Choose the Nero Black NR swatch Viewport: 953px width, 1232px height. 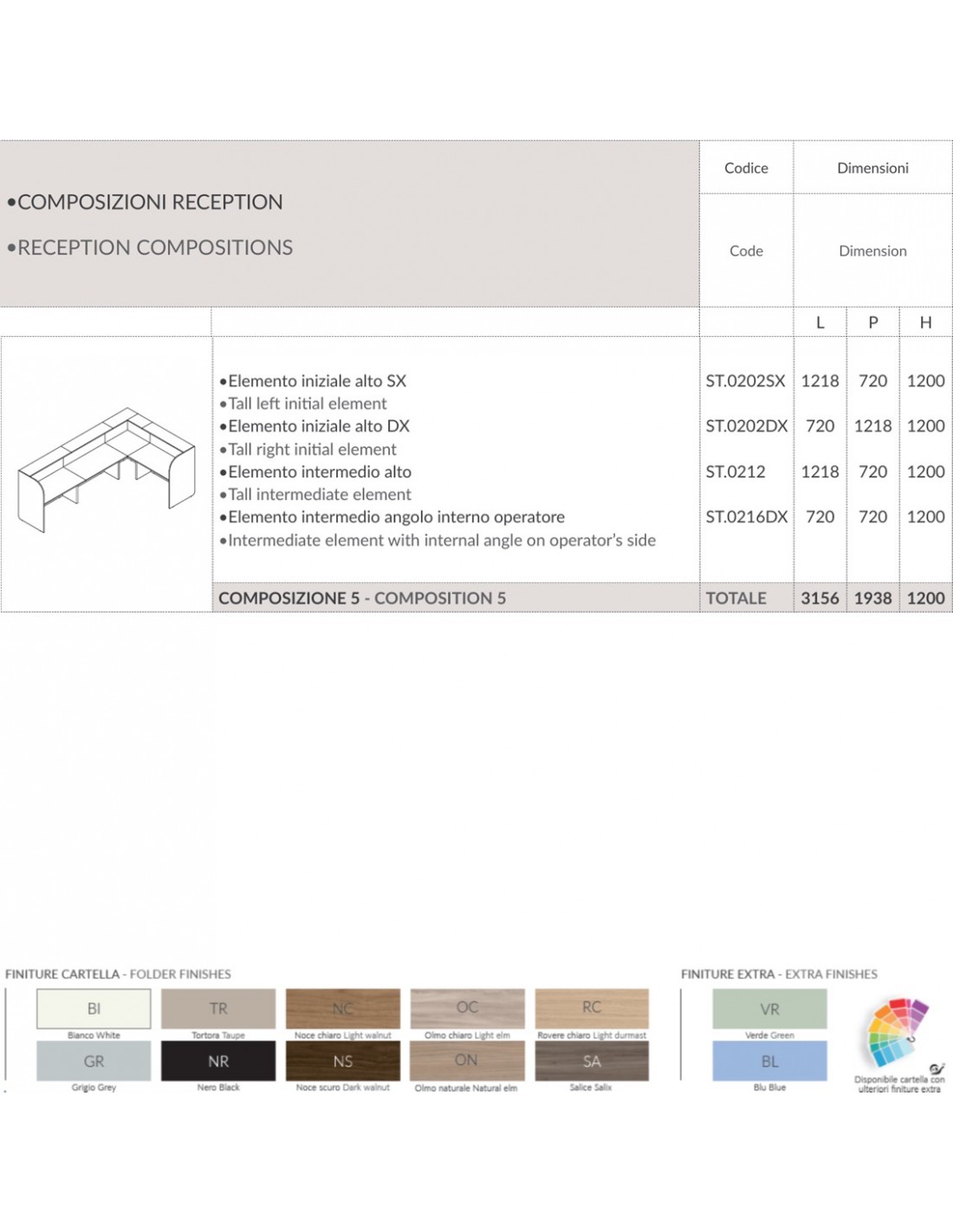(x=218, y=1061)
